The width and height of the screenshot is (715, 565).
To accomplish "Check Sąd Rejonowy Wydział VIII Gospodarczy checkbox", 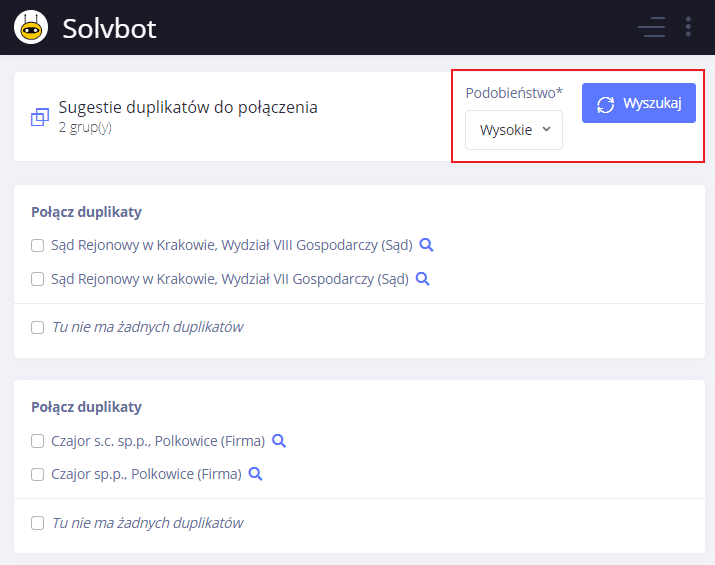I will click(x=37, y=245).
